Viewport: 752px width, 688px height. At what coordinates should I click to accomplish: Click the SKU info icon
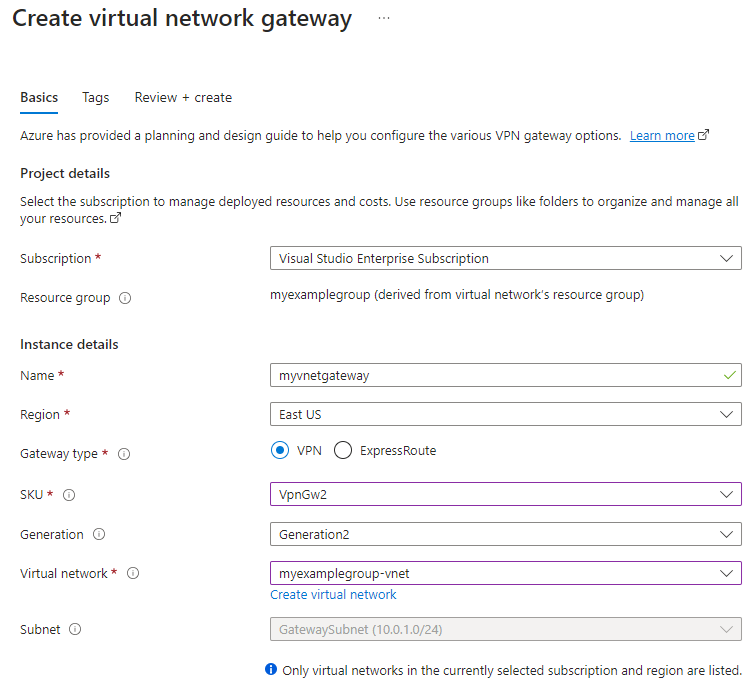click(70, 494)
